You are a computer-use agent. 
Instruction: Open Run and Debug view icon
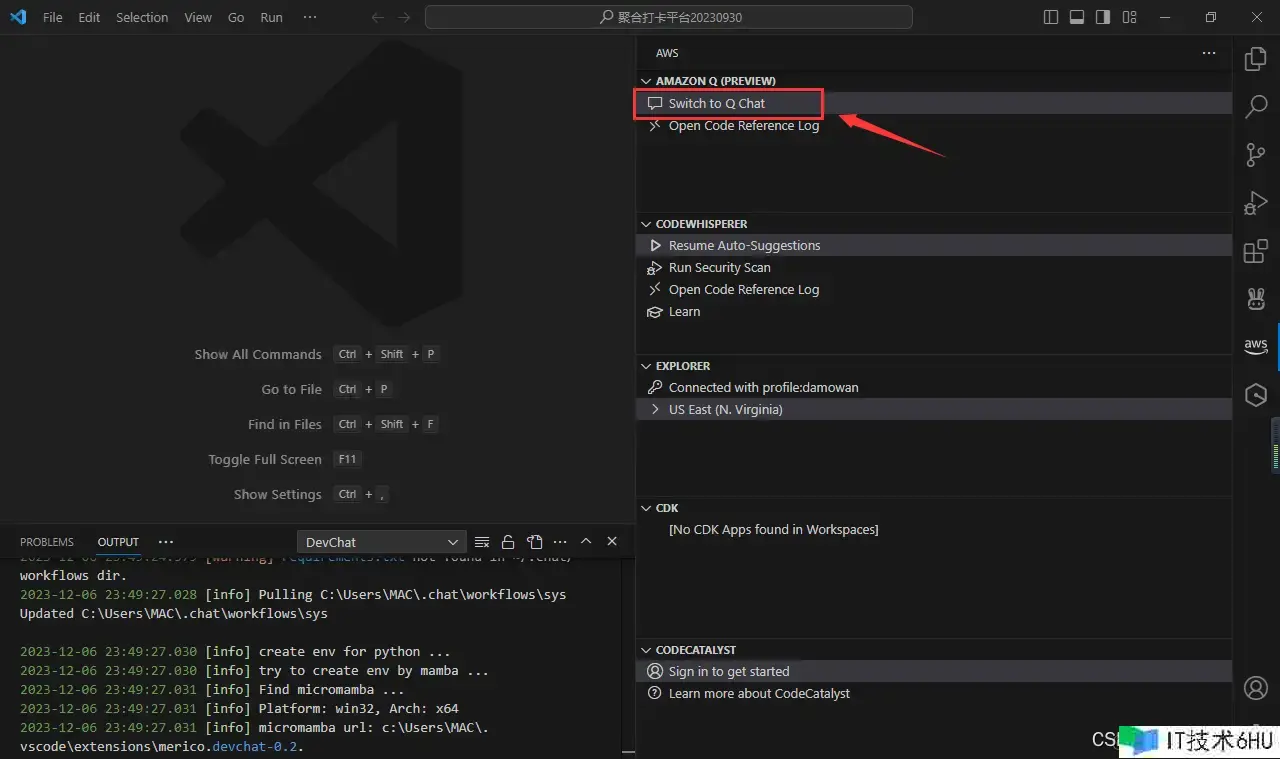point(1256,202)
